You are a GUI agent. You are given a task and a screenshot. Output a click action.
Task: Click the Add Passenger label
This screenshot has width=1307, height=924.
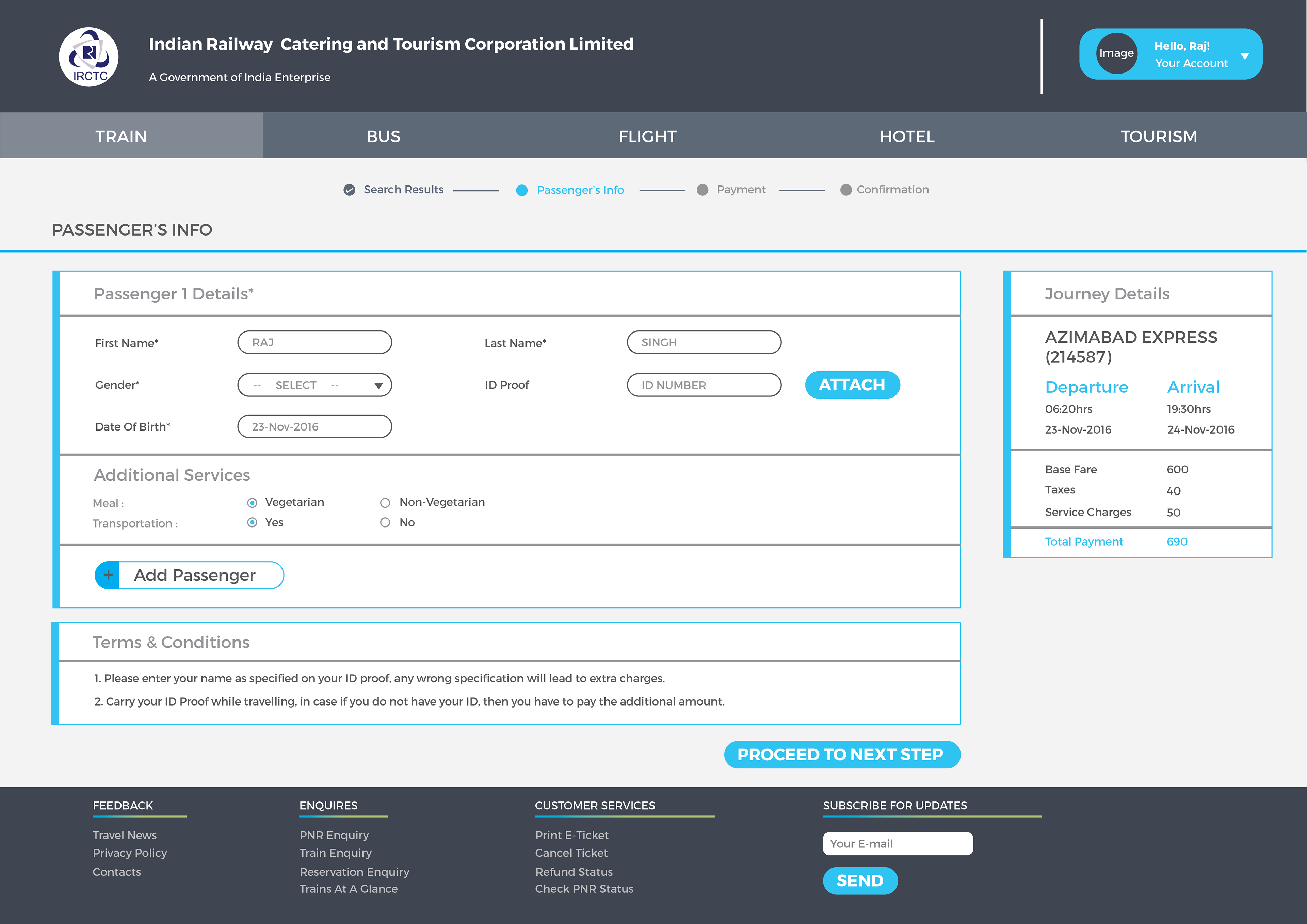point(195,575)
